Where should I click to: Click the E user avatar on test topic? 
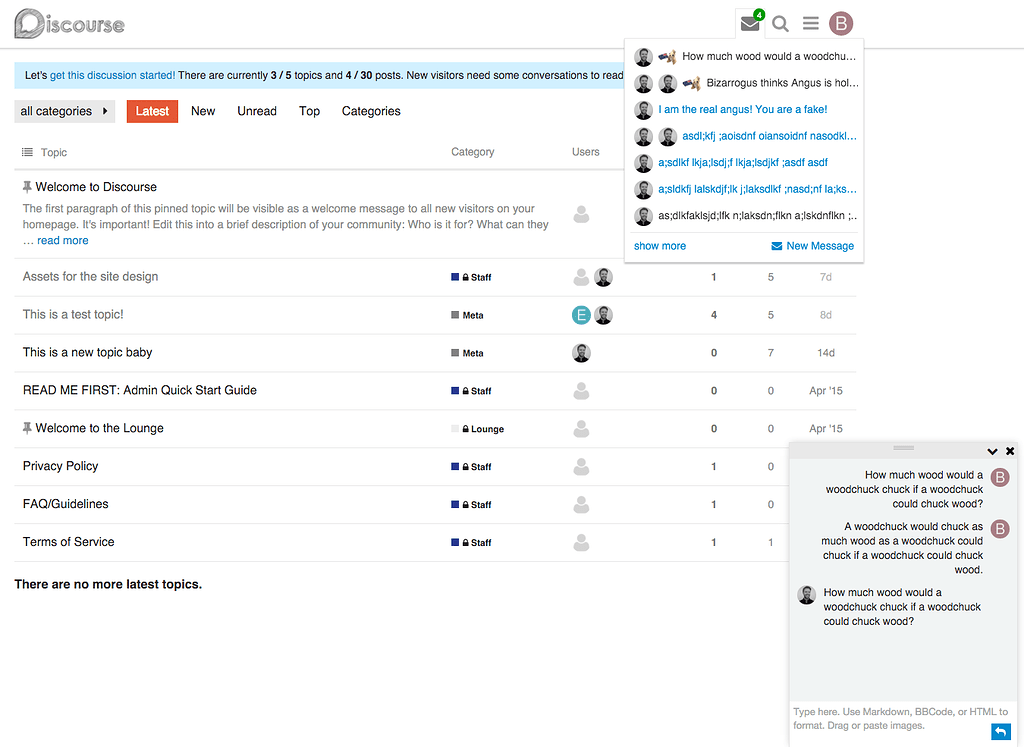(x=581, y=315)
